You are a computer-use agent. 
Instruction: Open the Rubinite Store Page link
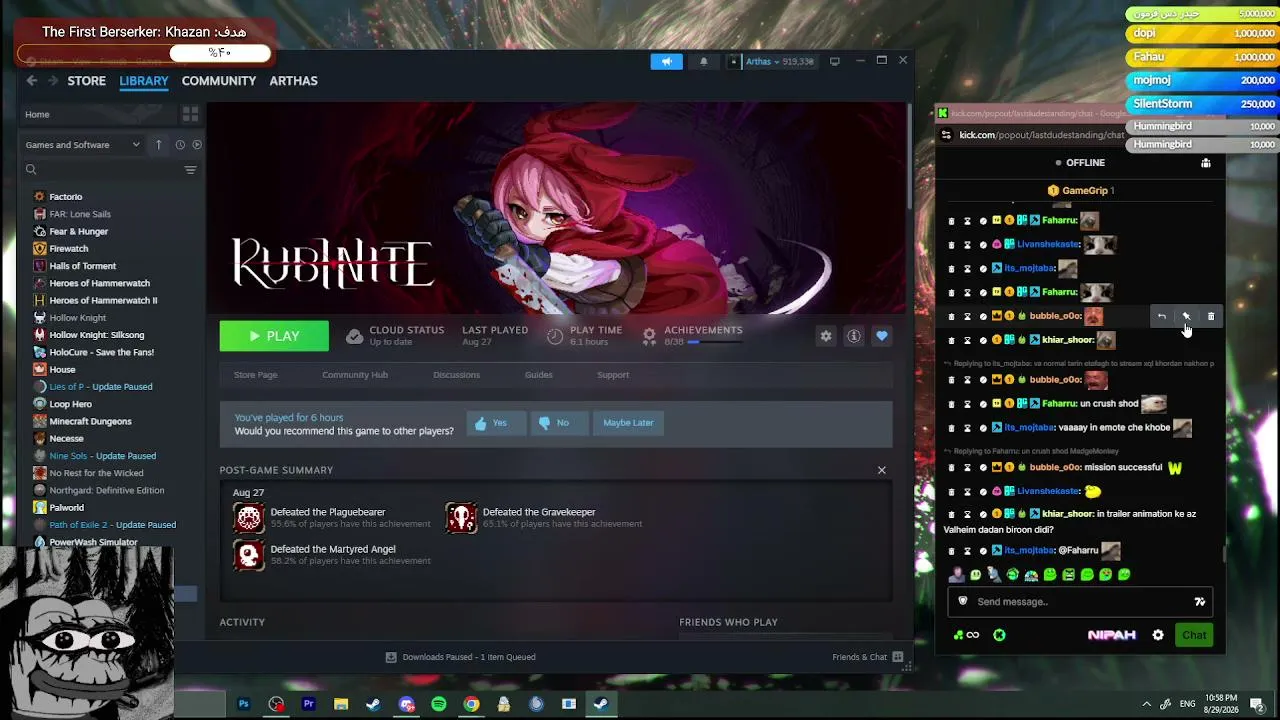256,375
